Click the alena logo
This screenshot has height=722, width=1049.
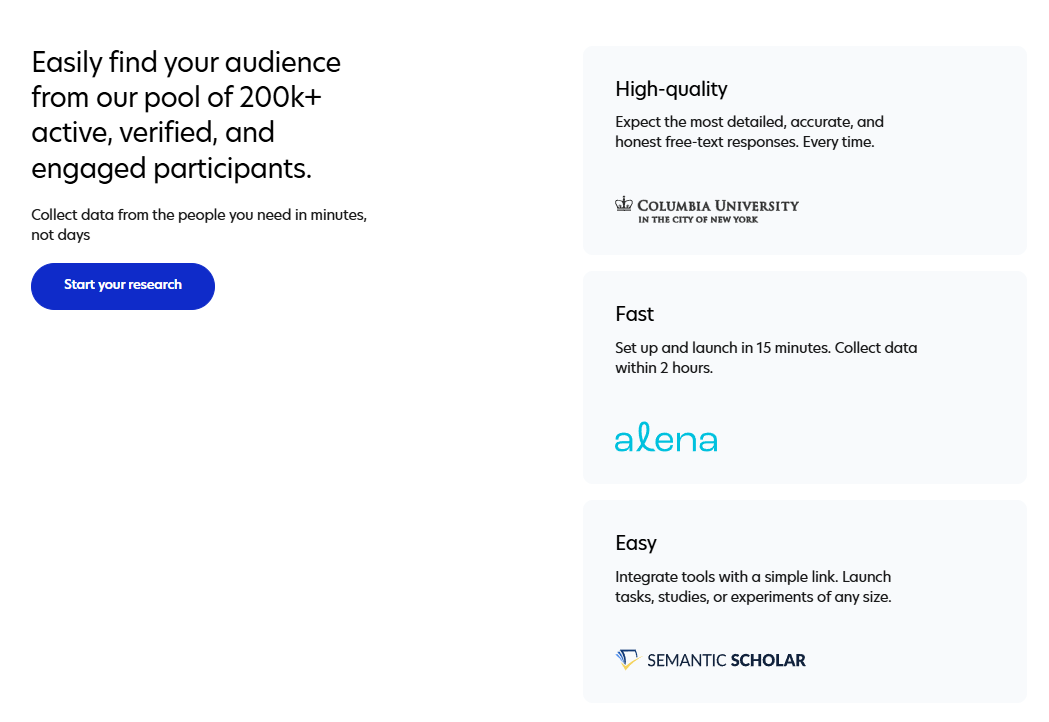pos(666,437)
